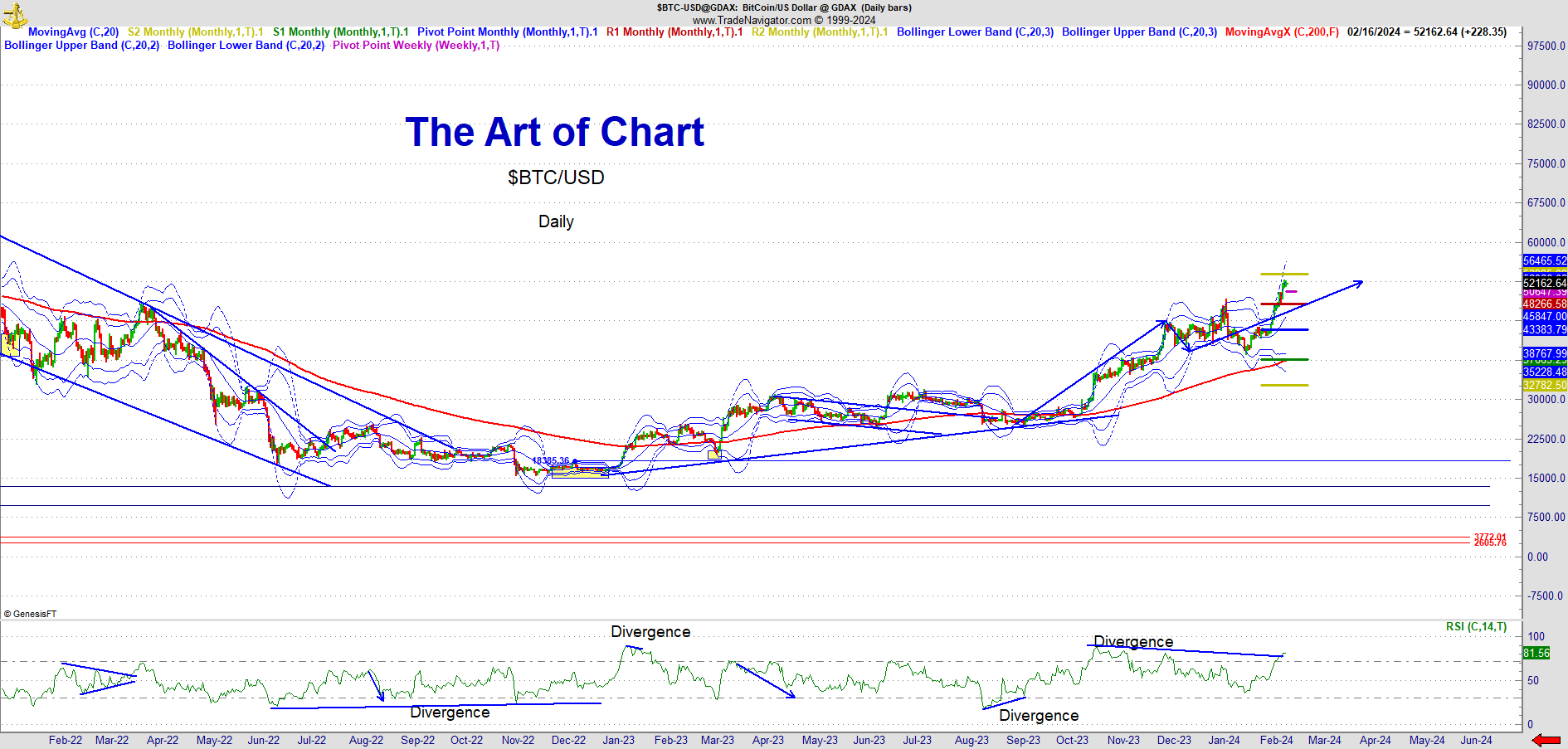1568x749 pixels.
Task: Click the 75000.0 price axis label
Action: [1546, 163]
